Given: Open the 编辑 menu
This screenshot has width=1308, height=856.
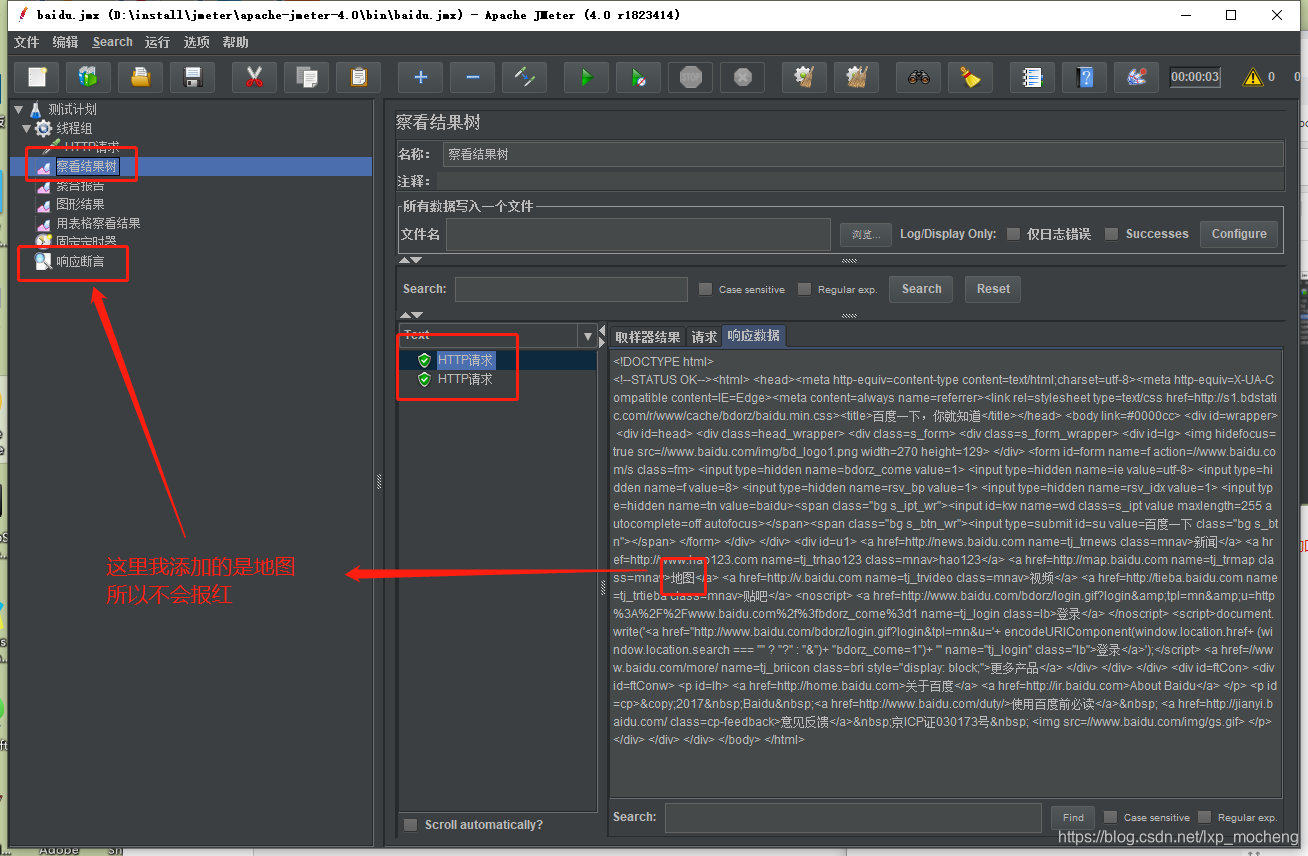Looking at the screenshot, I should coord(65,42).
